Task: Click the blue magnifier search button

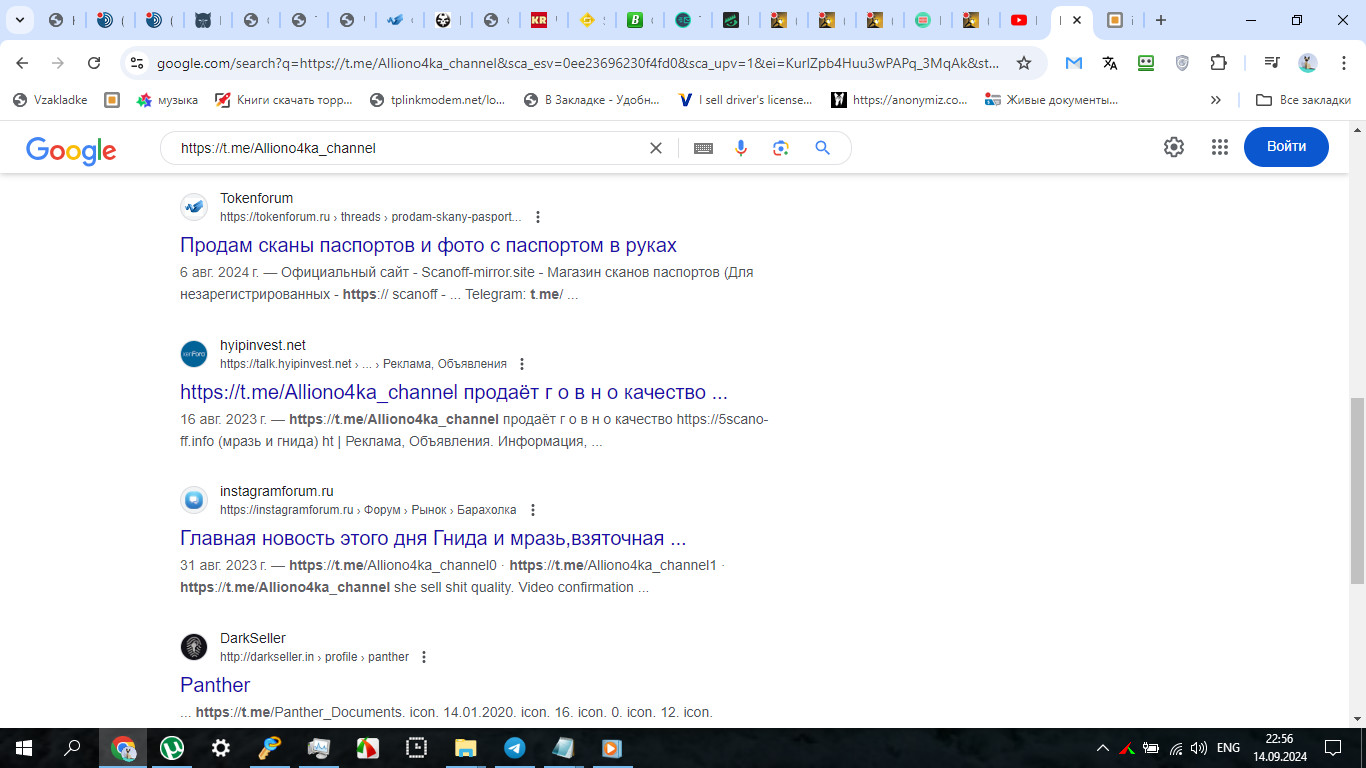Action: 822,148
